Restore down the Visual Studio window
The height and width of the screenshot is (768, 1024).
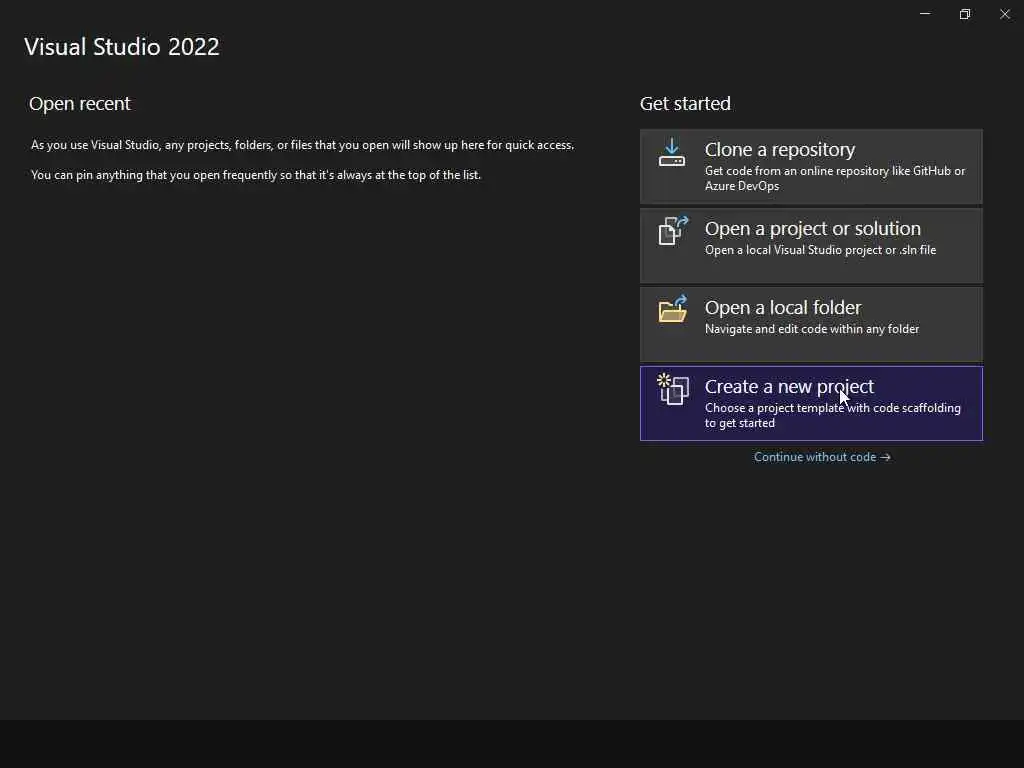point(965,14)
